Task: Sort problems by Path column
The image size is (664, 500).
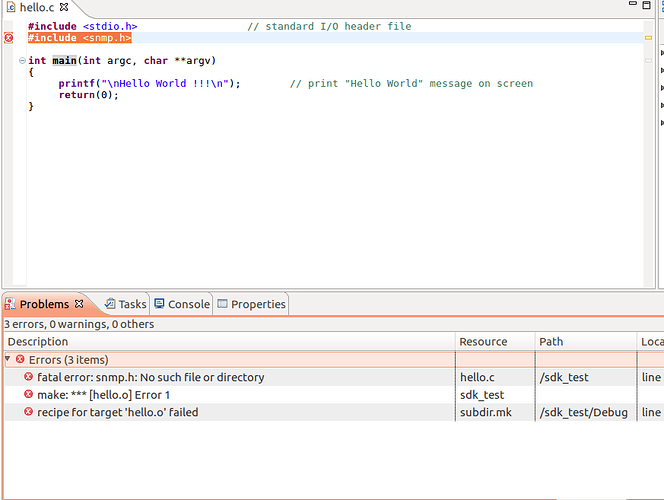Action: coord(585,342)
